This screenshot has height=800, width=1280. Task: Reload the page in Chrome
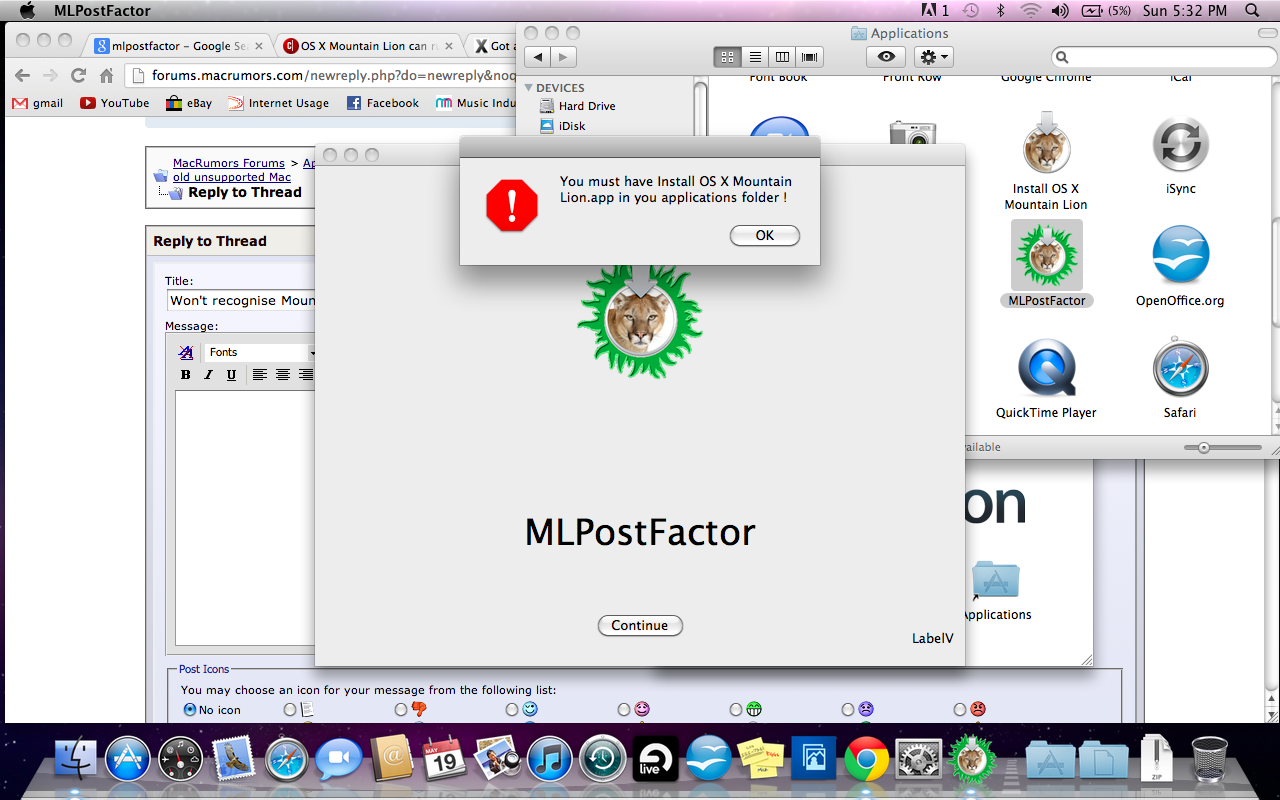tap(78, 75)
